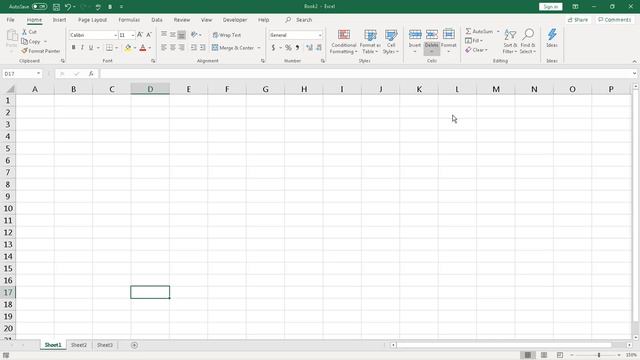Viewport: 640px width, 360px height.
Task: Open Format as Table gallery
Action: coord(370,41)
